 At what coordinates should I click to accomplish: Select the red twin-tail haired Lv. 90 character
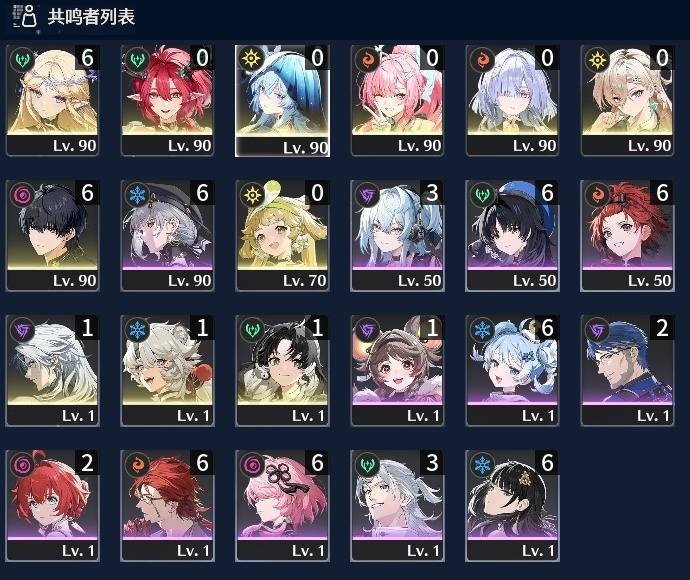167,100
